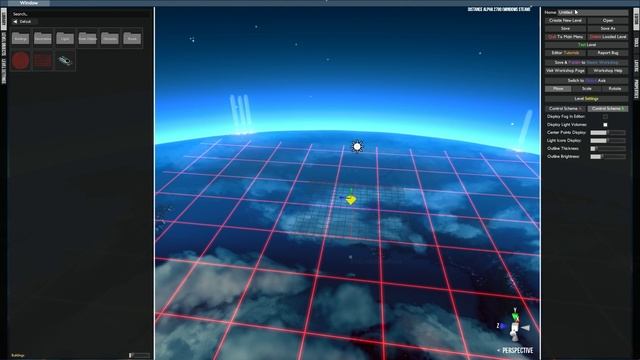Viewport: 640px width, 360px height.
Task: Adjust the library thumbnail size slider
Action: (140, 356)
